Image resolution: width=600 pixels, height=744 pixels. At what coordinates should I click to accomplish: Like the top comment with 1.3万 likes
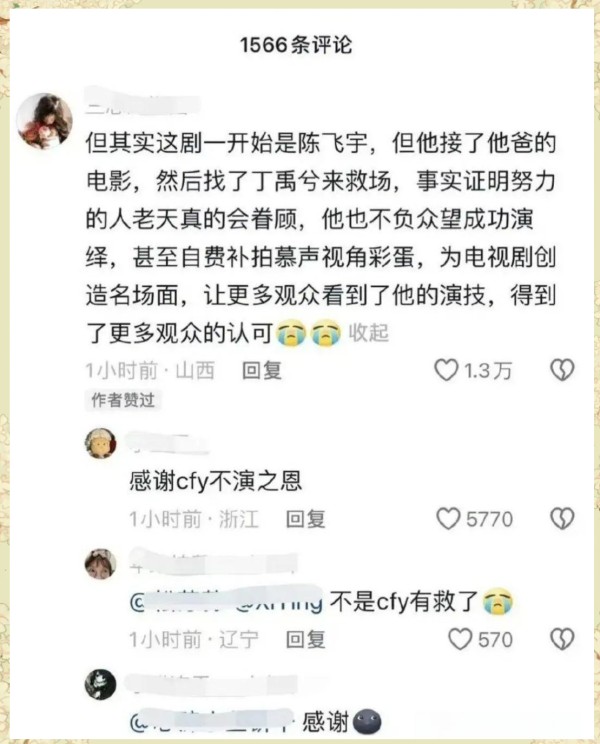[x=446, y=370]
